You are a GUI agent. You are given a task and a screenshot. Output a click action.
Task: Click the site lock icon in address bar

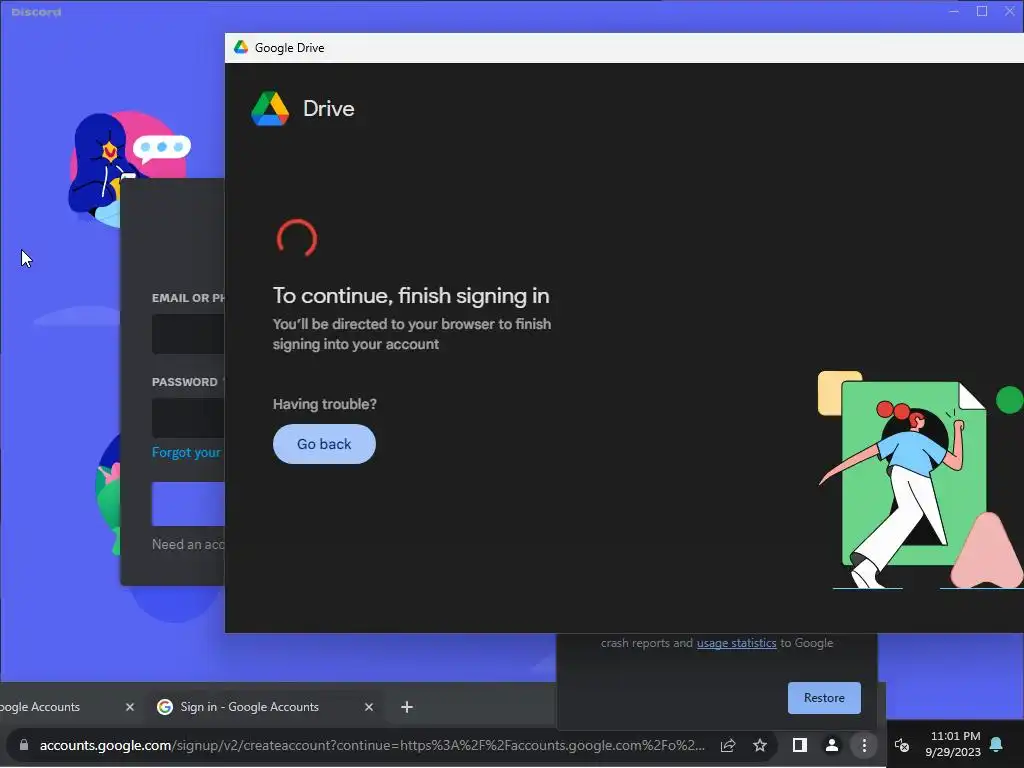coord(24,745)
